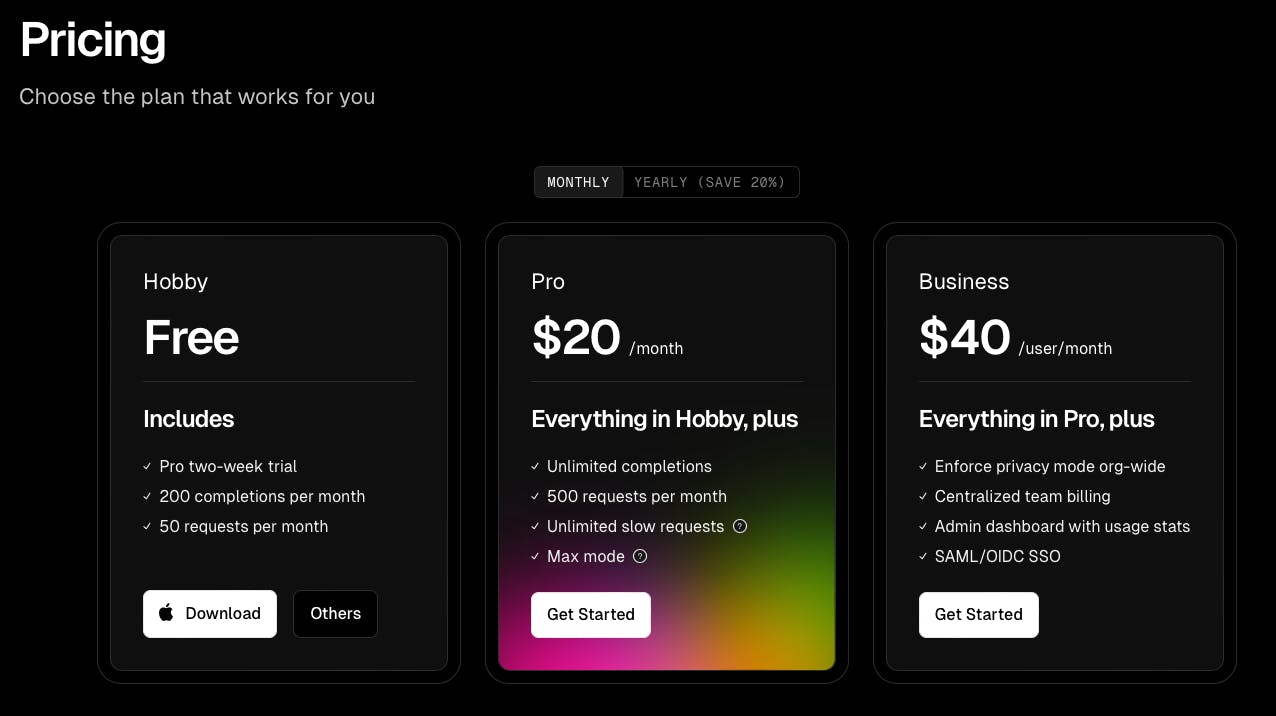Screen dimensions: 1276x716
Task: Click the $40 Business price
Action: click(964, 338)
